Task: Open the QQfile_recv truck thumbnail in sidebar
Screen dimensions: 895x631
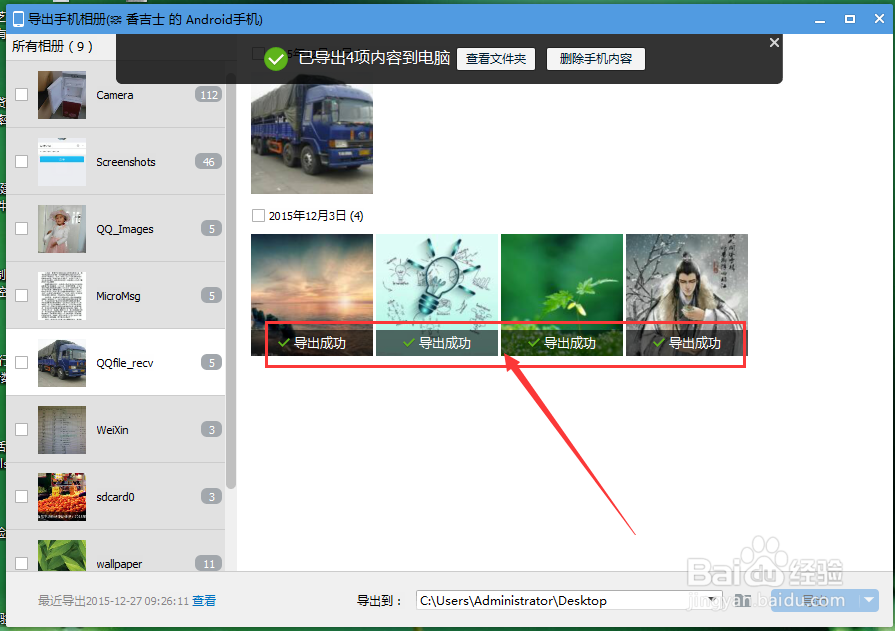Action: coord(62,363)
